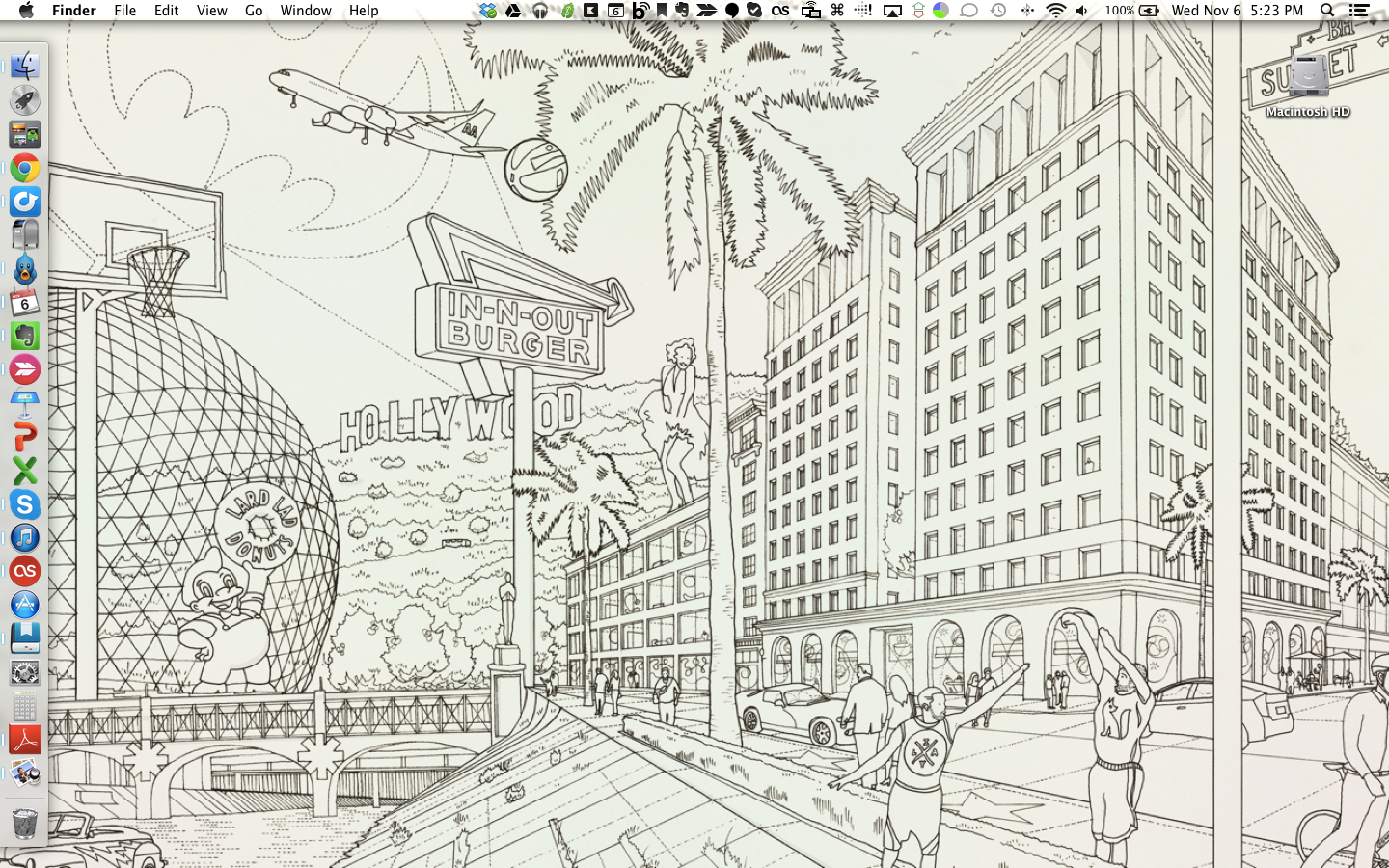Open the Go menu
The height and width of the screenshot is (868, 1389).
click(x=254, y=11)
